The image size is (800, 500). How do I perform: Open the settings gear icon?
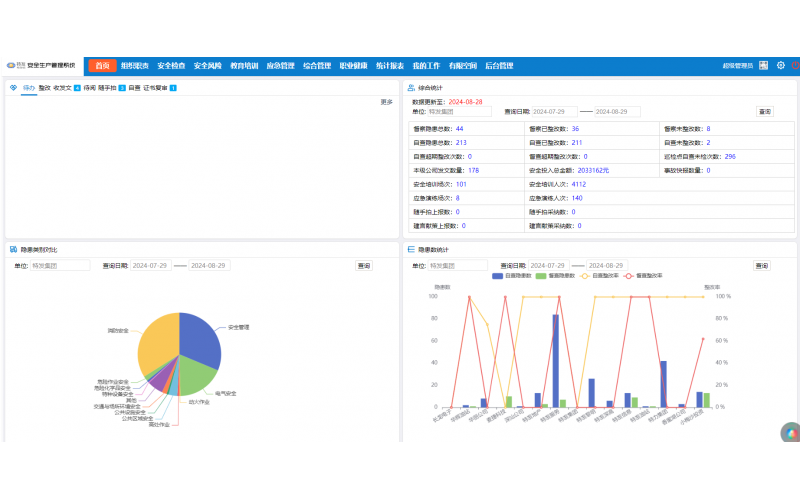pos(780,66)
